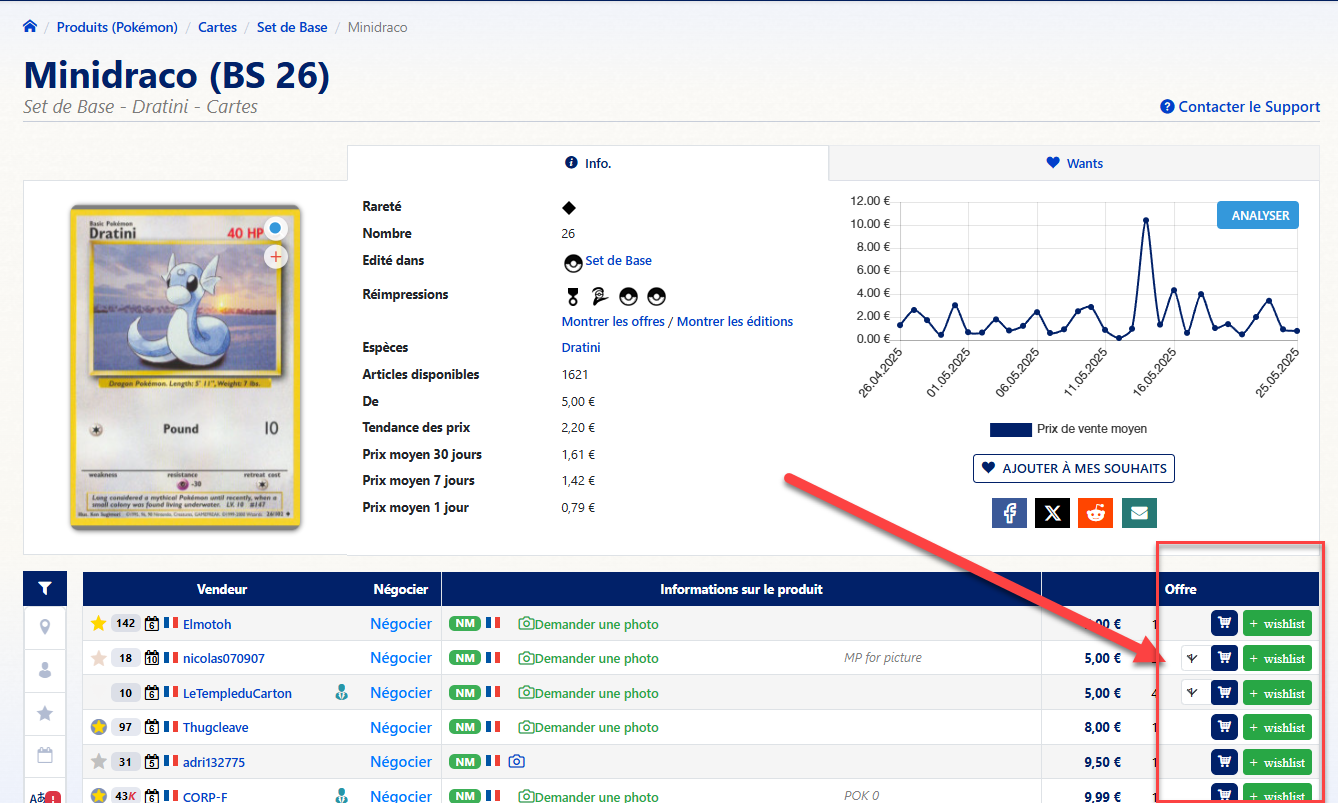Switch to the Wants tab
This screenshot has width=1338, height=803.
1074,163
